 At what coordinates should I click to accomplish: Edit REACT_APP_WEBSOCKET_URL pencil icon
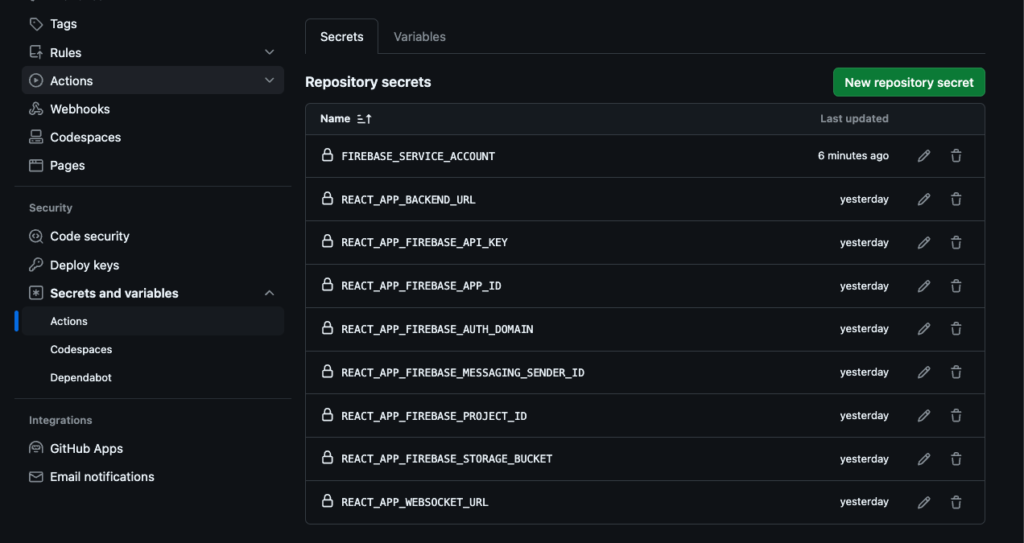click(923, 502)
